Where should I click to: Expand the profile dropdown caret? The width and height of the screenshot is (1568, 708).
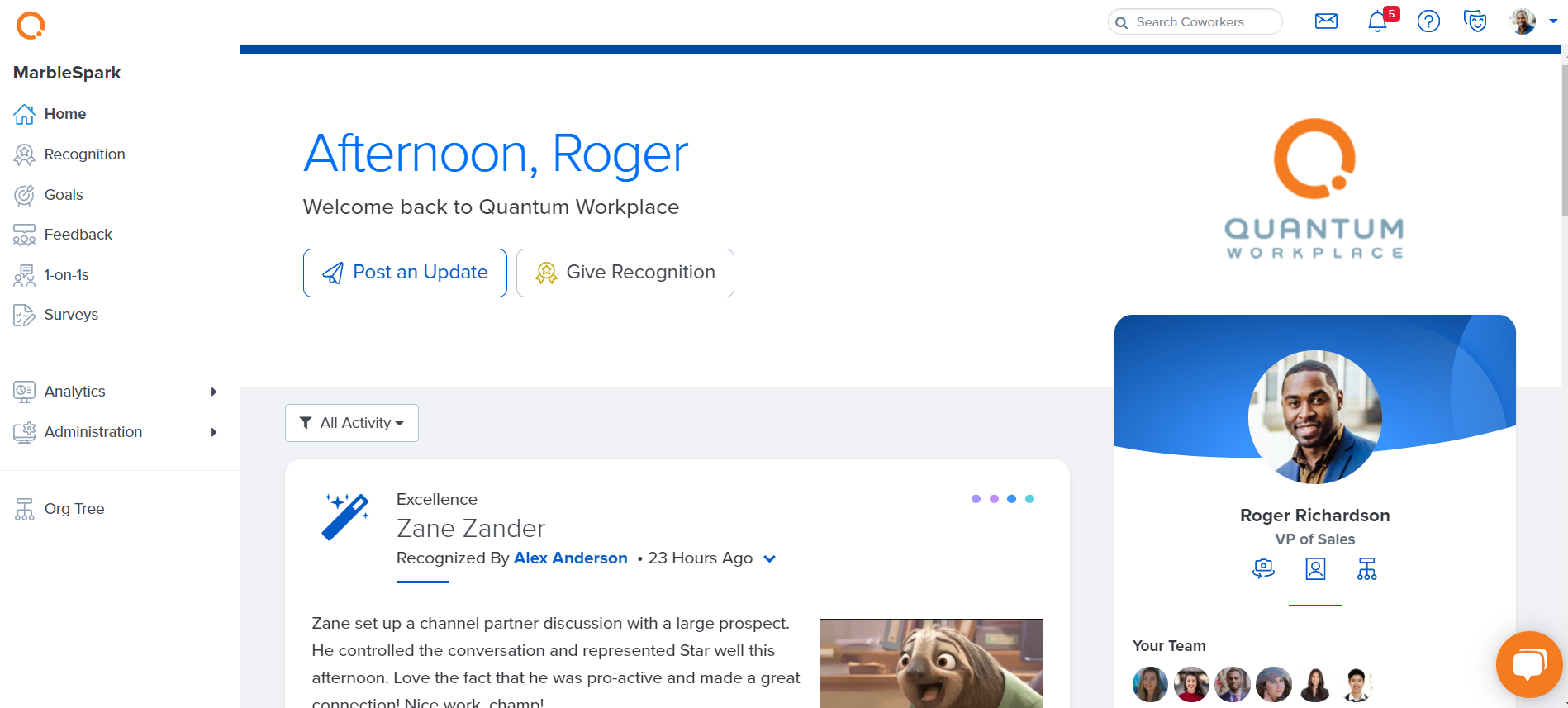click(1552, 22)
